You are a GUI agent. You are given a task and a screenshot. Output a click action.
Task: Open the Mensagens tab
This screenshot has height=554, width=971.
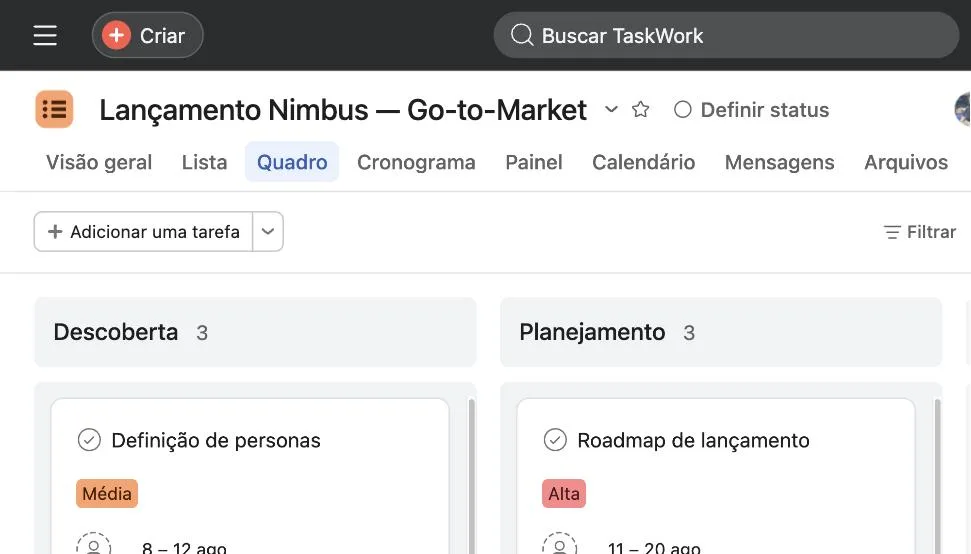[x=780, y=162]
